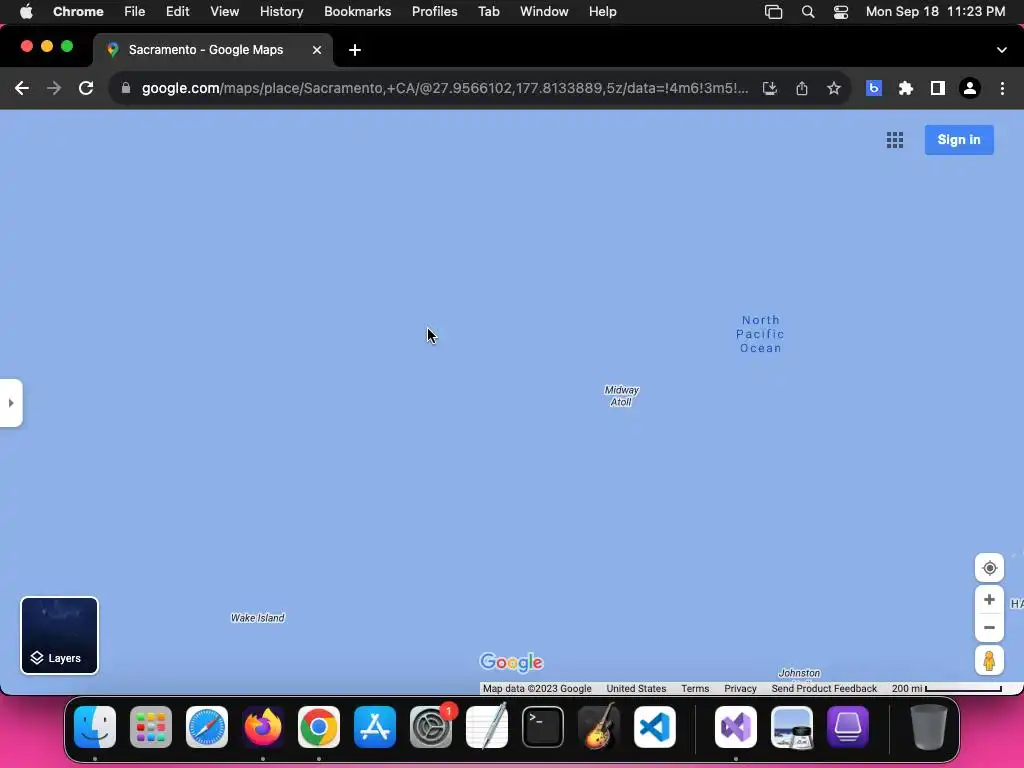Open the Chrome profile avatar

[x=970, y=88]
